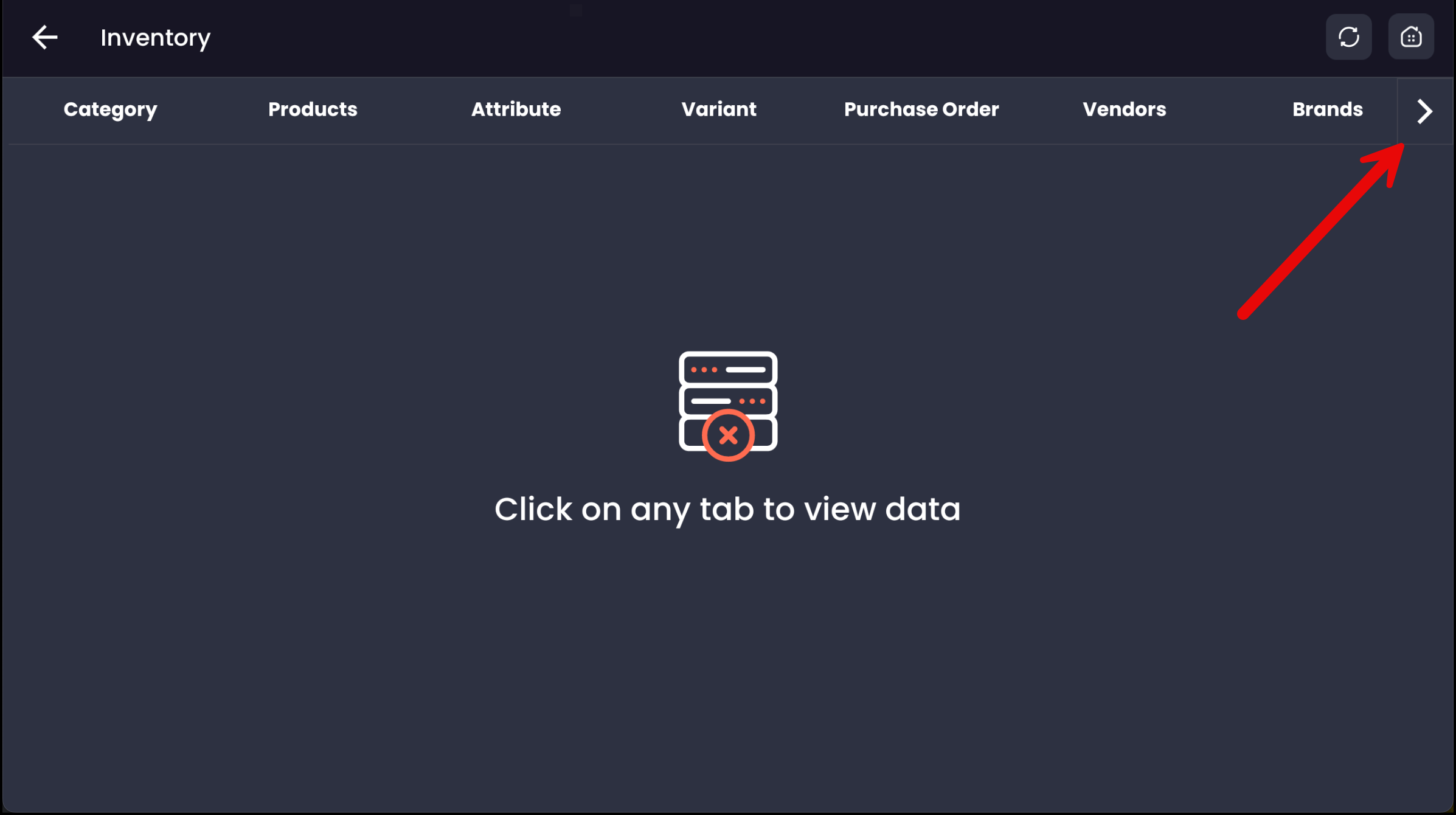Show the Vendors tab
Screen dimensions: 1456x815
pyautogui.click(x=1124, y=109)
